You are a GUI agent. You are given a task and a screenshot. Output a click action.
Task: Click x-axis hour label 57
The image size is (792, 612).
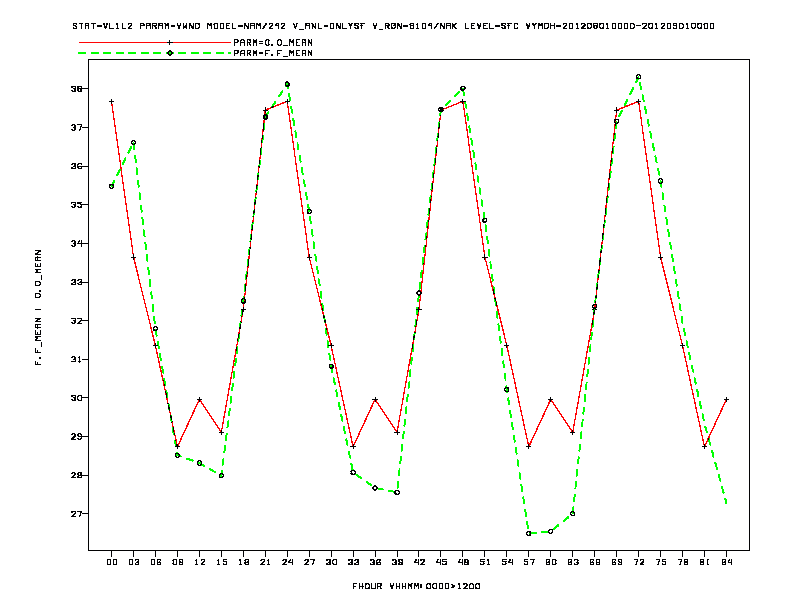529,562
